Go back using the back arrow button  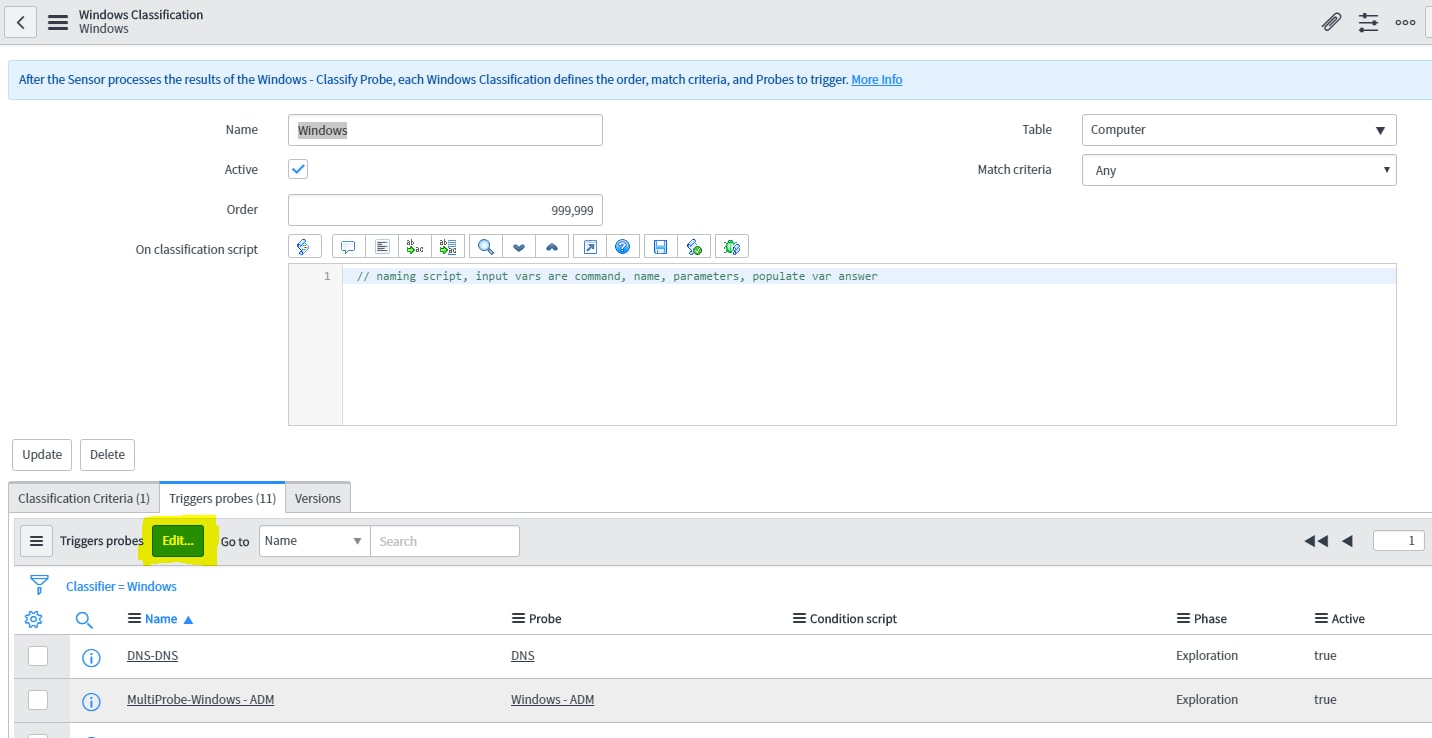(x=20, y=21)
